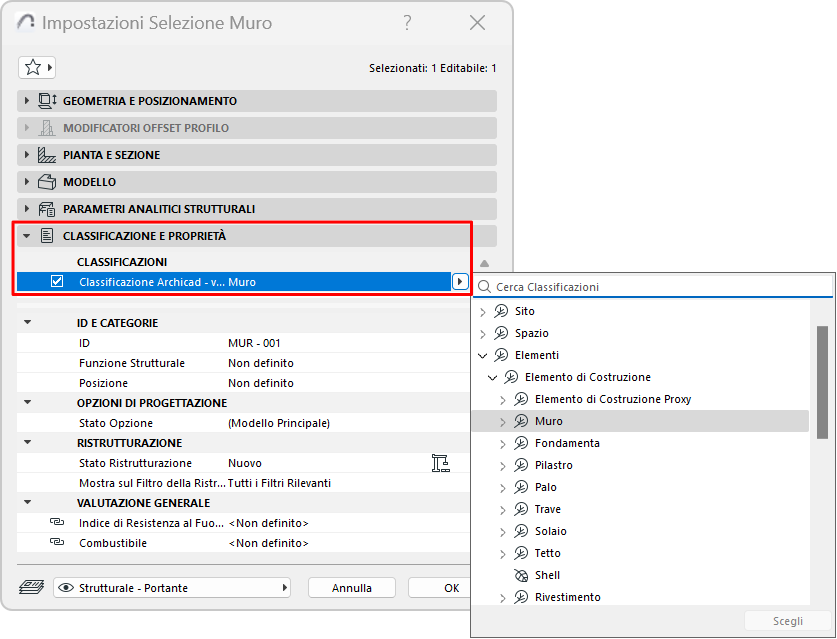Click the Modificatori Offset Profilo icon
This screenshot has width=837, height=639.
coord(47,128)
